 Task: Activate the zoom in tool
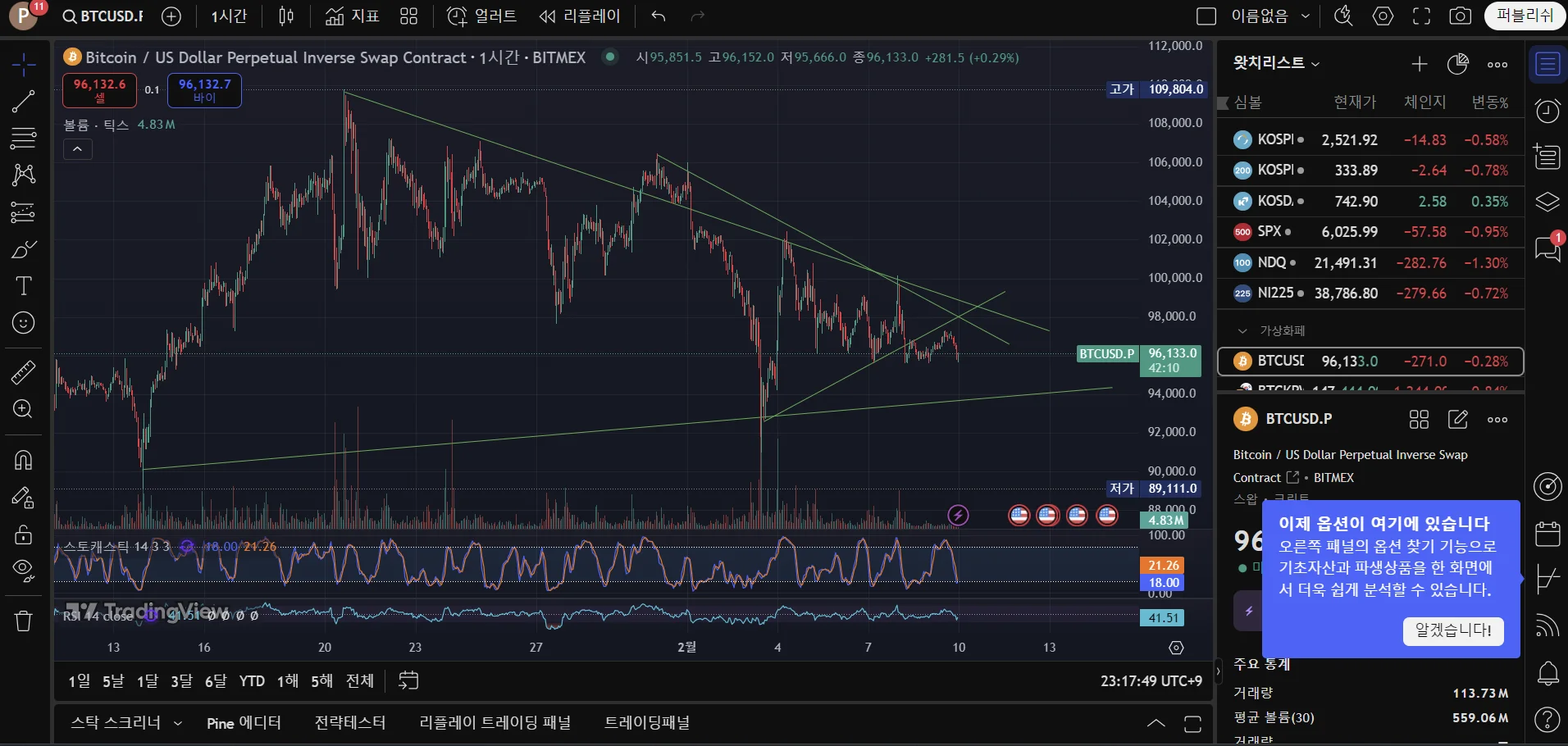click(24, 409)
